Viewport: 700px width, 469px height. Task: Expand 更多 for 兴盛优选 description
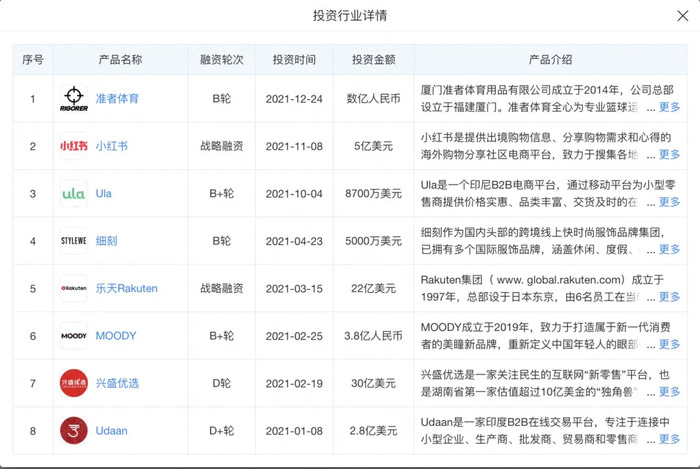click(x=669, y=392)
